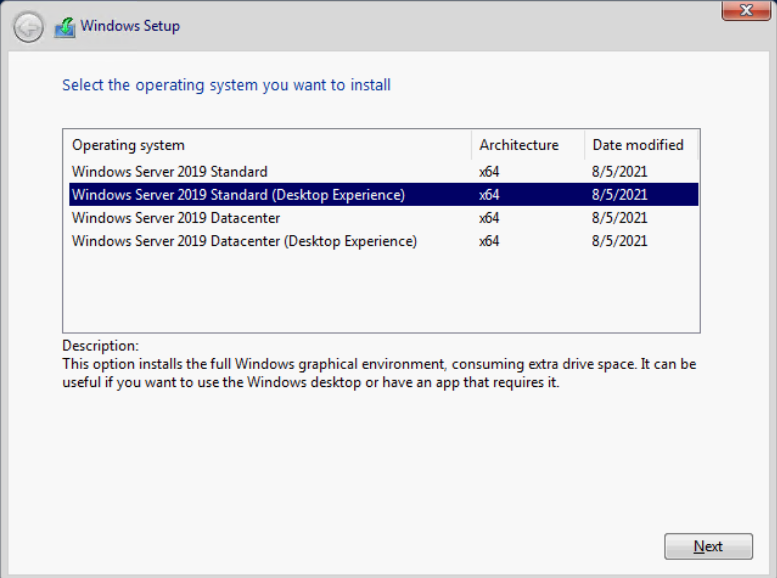Click x64 in Datacenter (Desktop Experience) row
The height and width of the screenshot is (578, 777).
(489, 241)
